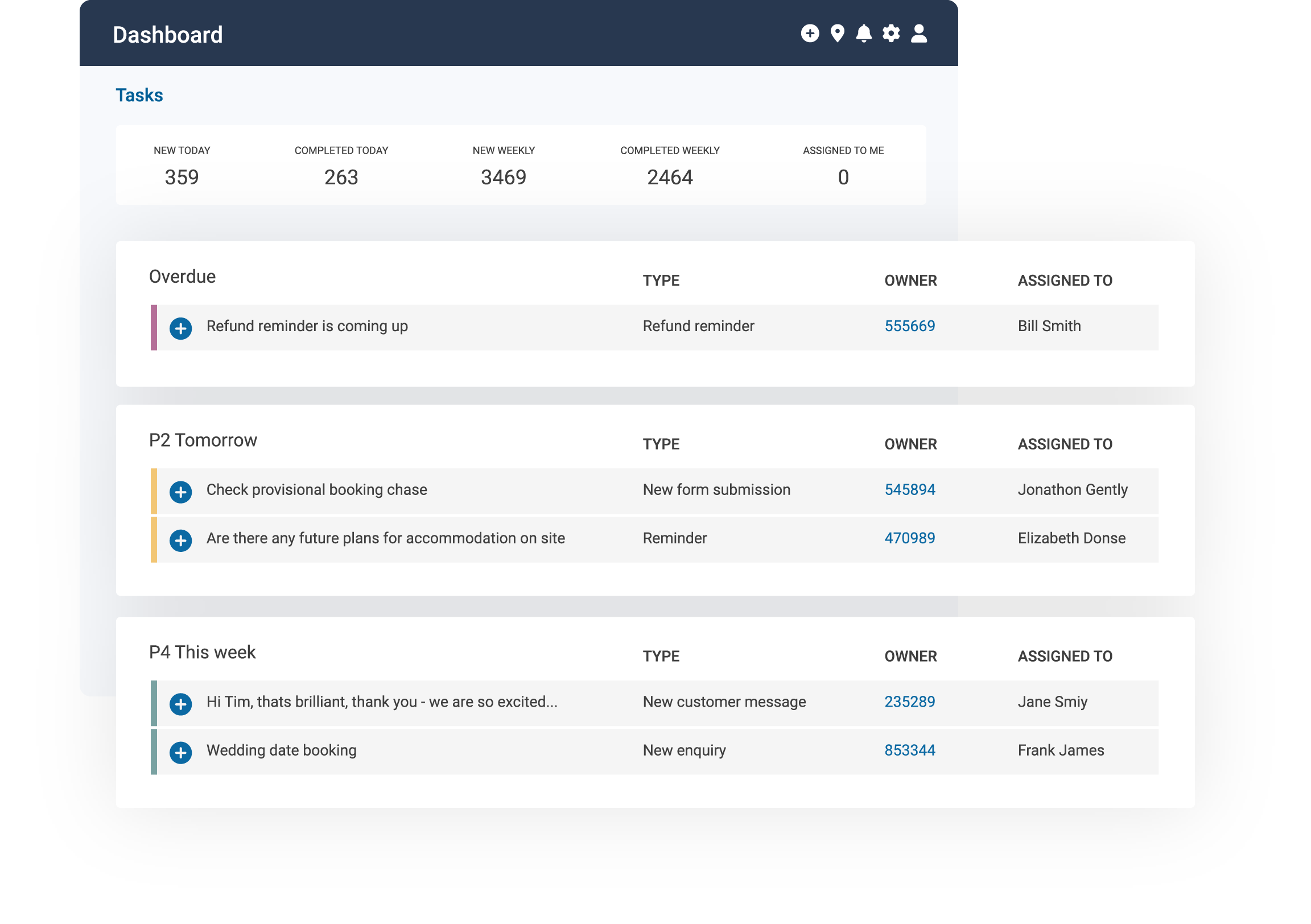1311x924 pixels.
Task: Expand the 'Hi Tim, thats brilliant' task
Action: click(180, 705)
